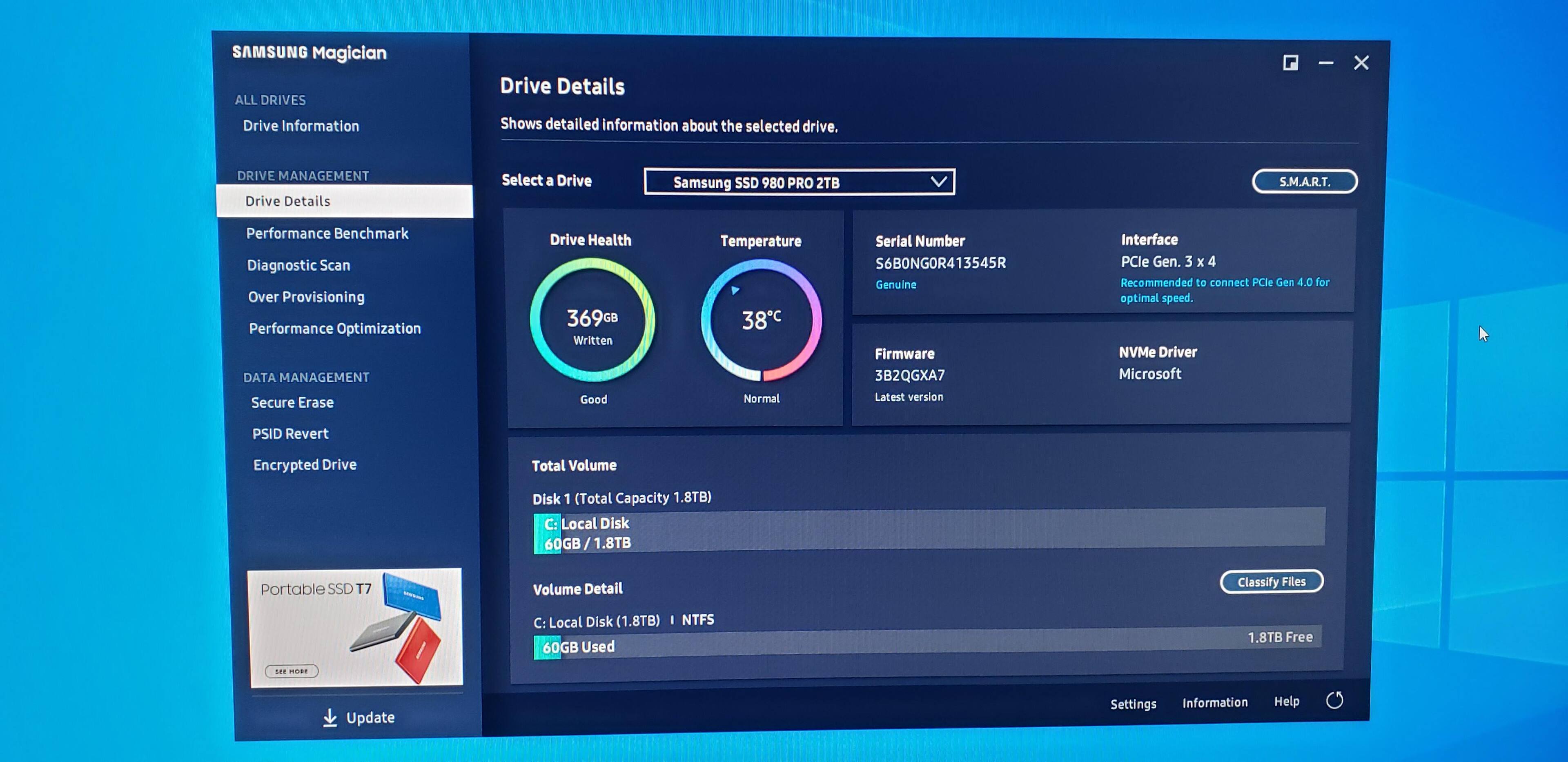Click the Temperature circular gauge
Image resolution: width=1568 pixels, height=762 pixels.
point(761,320)
